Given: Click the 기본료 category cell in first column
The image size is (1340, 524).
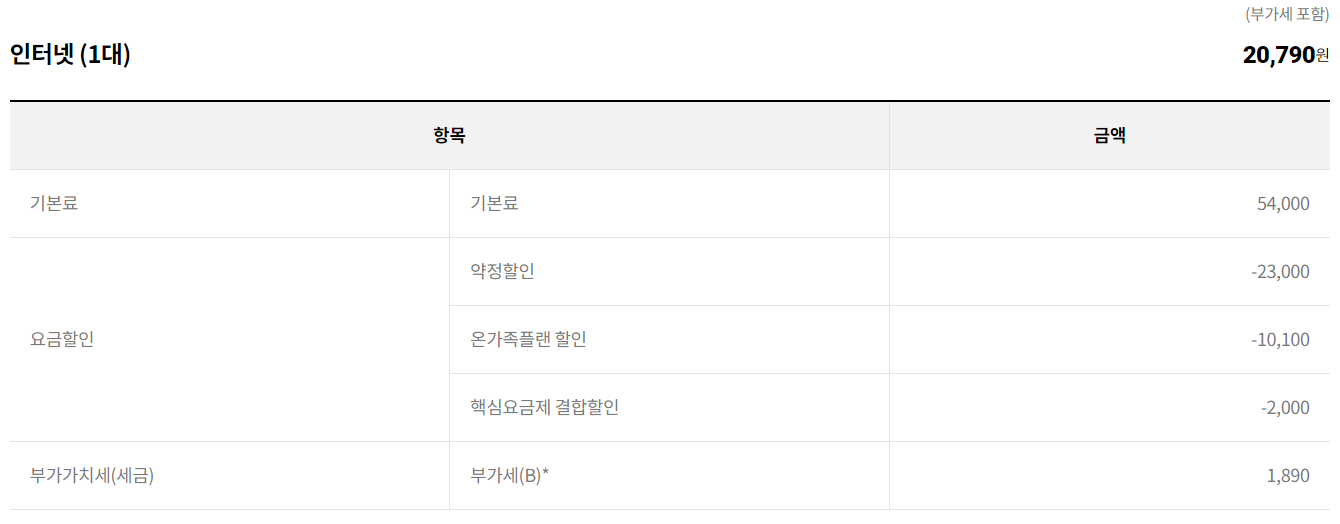Looking at the screenshot, I should (54, 204).
